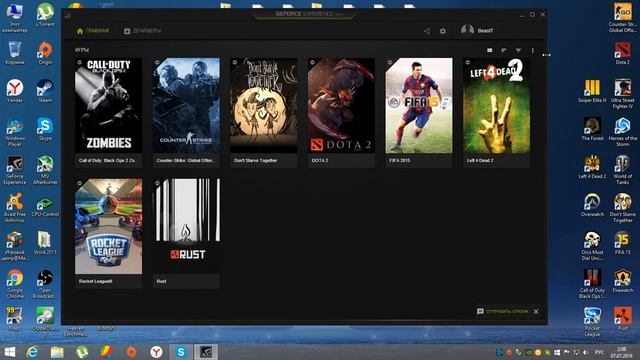This screenshot has width=640, height=360.
Task: Click the optimization status badge on Don't Starve tile
Action: click(235, 62)
